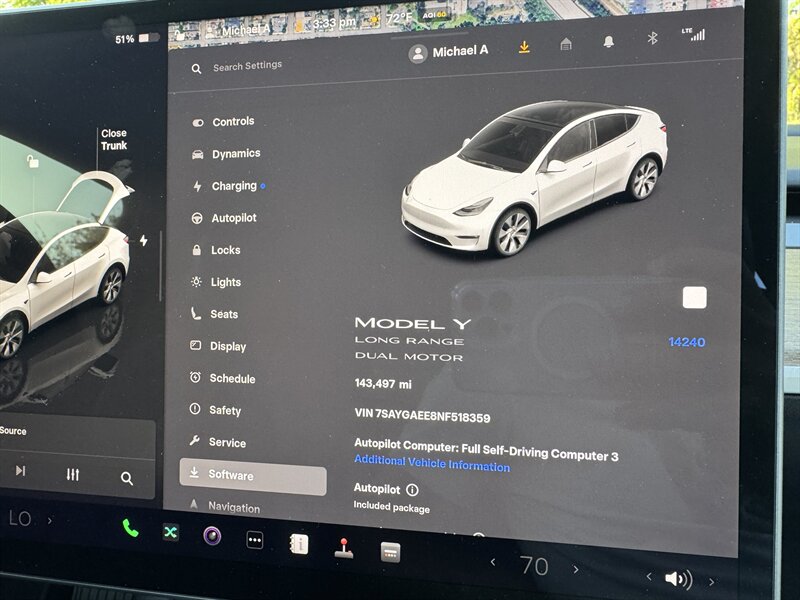Open notifications bell icon
Image resolution: width=800 pixels, height=600 pixels.
click(x=608, y=42)
